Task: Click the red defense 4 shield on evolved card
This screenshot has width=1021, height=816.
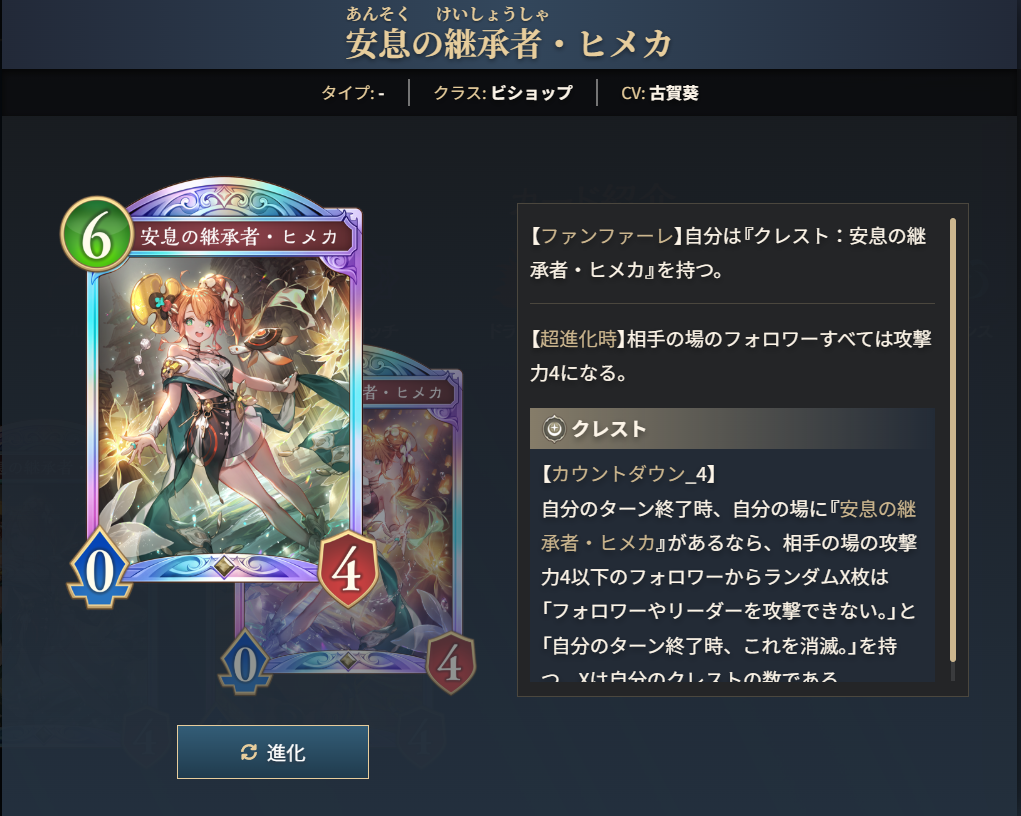Action: click(451, 663)
